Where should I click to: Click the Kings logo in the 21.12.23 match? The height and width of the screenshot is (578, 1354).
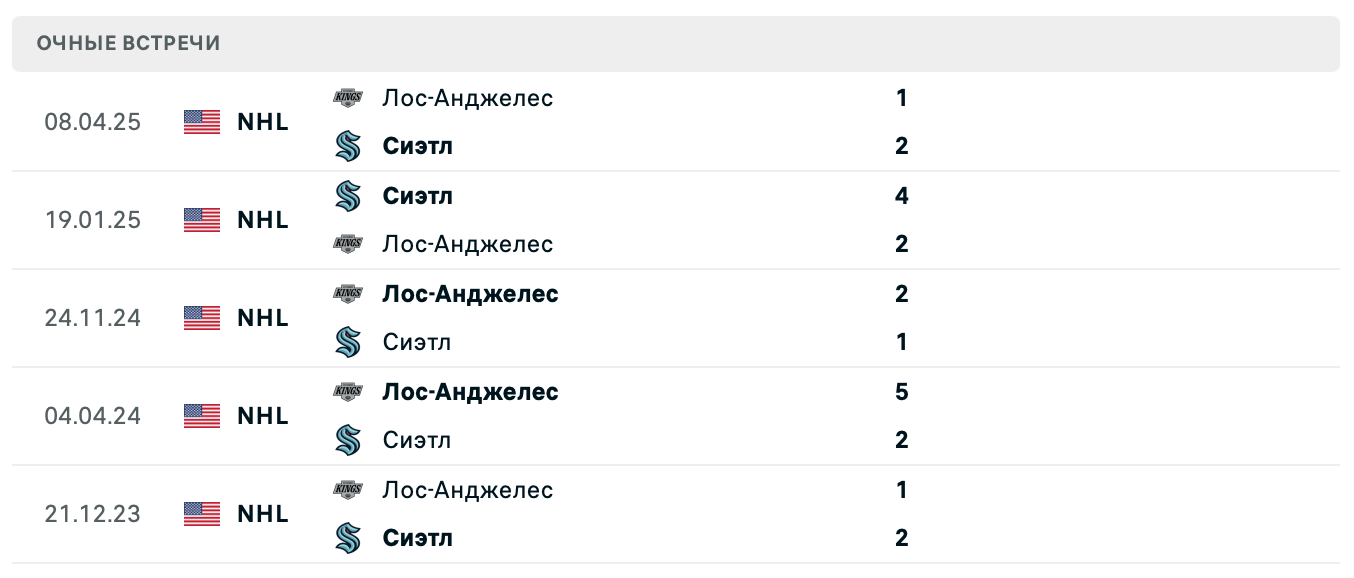(347, 490)
